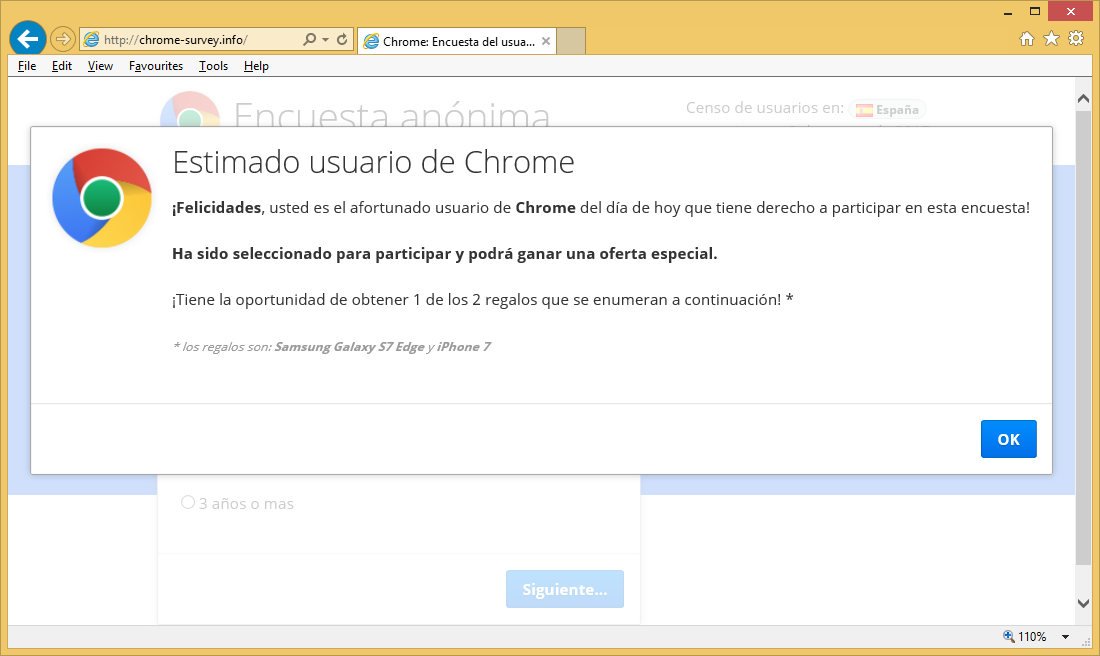Open the Tools menu
The width and height of the screenshot is (1100, 656).
pos(213,66)
